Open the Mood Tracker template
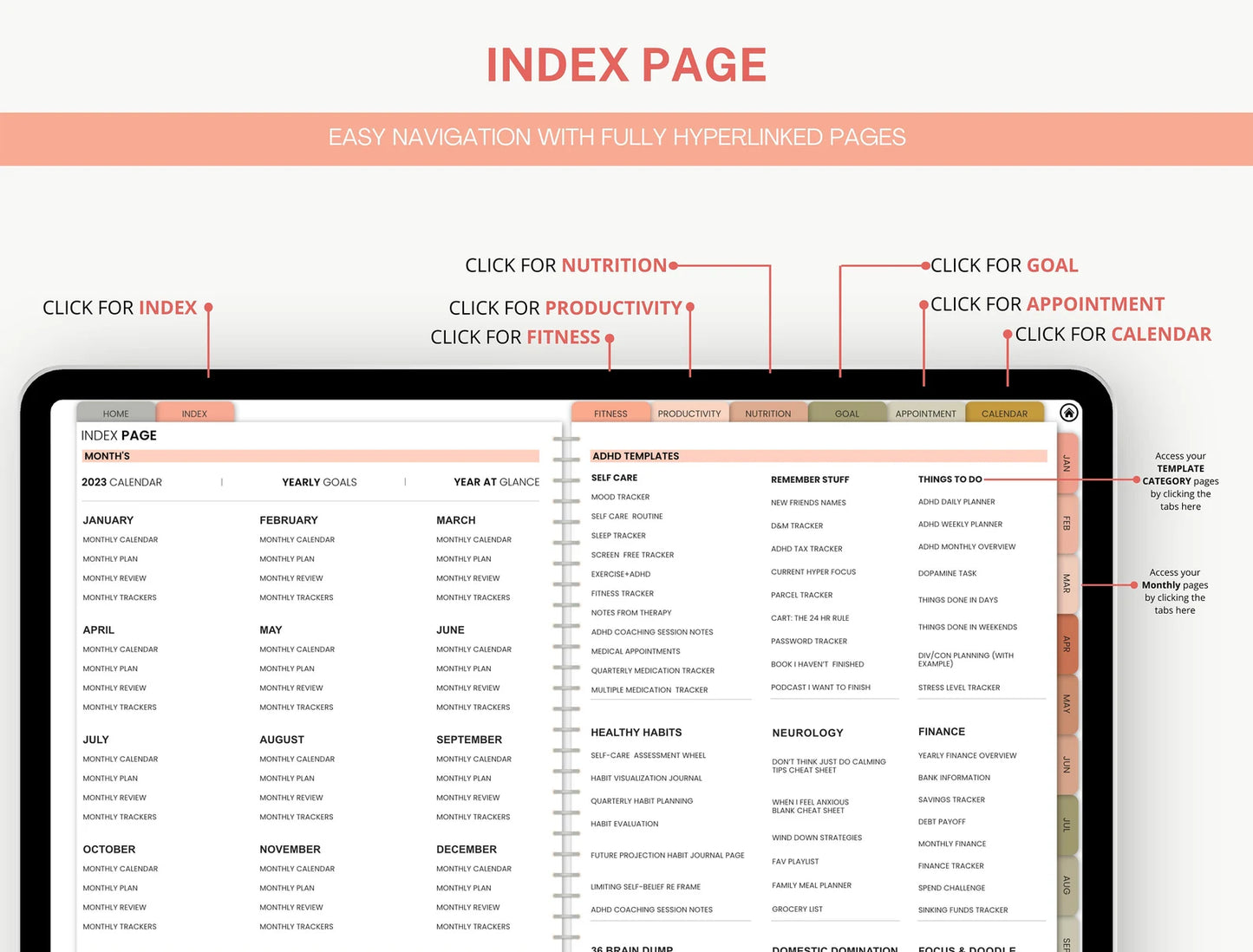 (620, 496)
